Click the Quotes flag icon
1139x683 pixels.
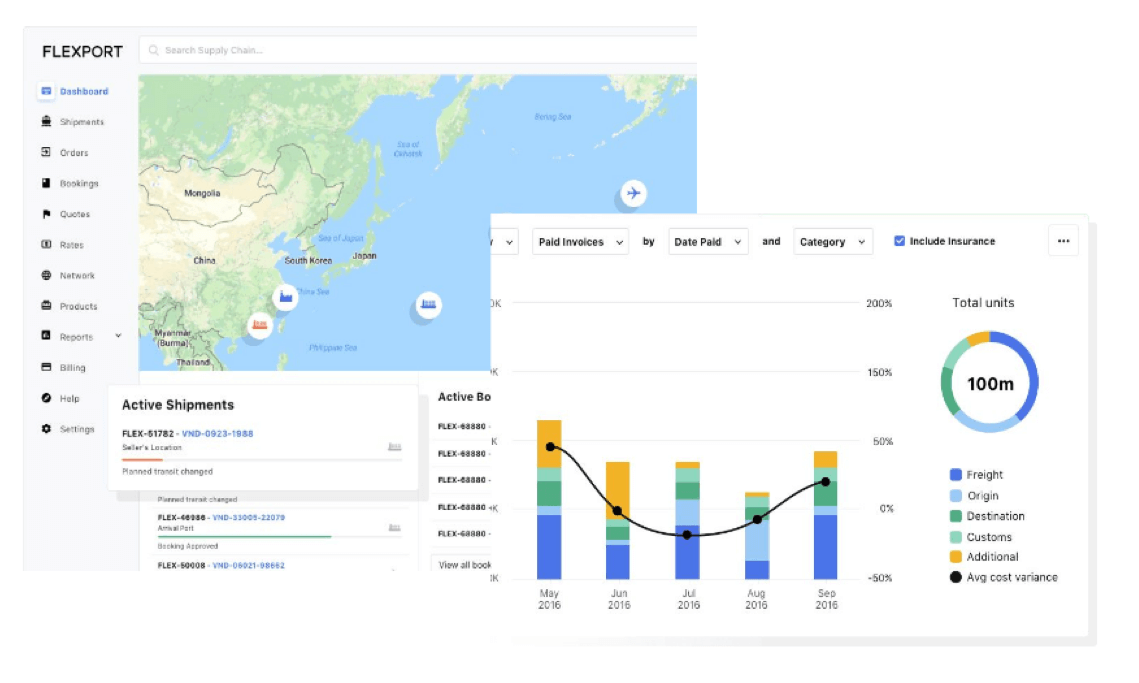[46, 214]
